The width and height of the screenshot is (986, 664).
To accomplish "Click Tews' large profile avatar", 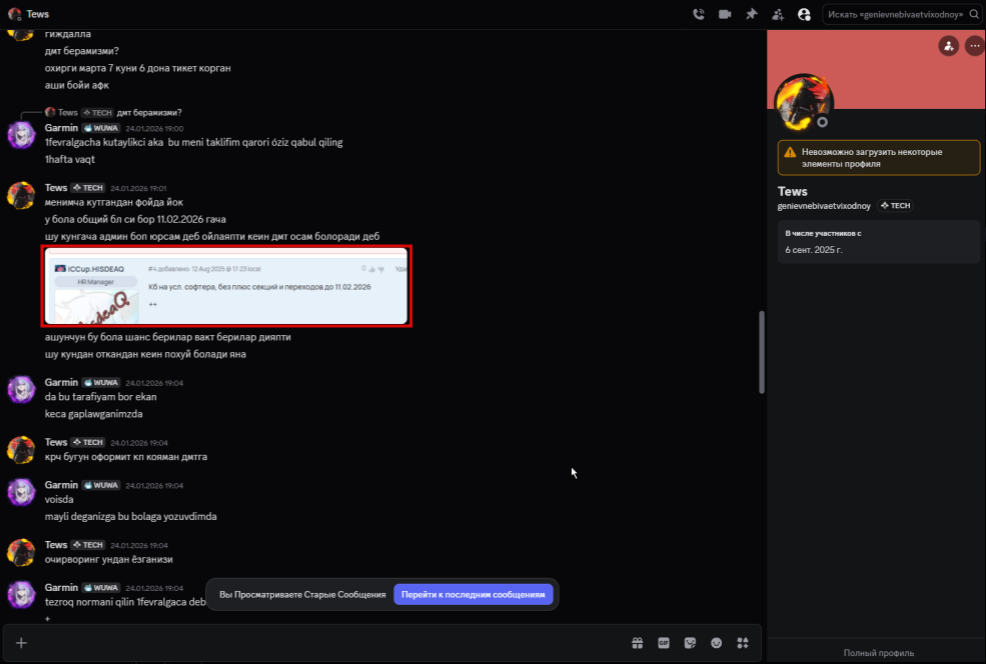I will tap(804, 102).
